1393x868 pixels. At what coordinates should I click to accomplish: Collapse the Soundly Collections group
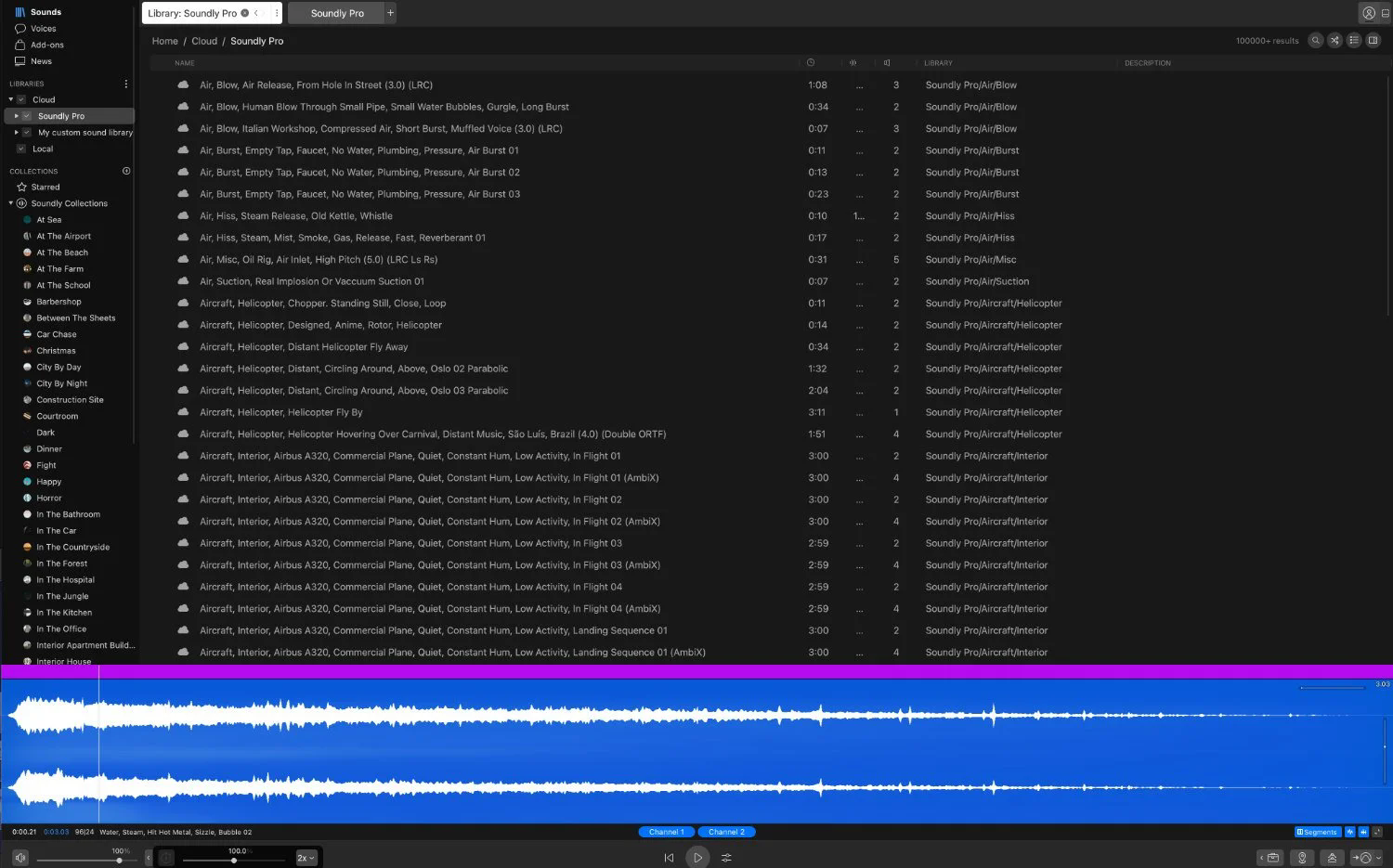(x=11, y=203)
